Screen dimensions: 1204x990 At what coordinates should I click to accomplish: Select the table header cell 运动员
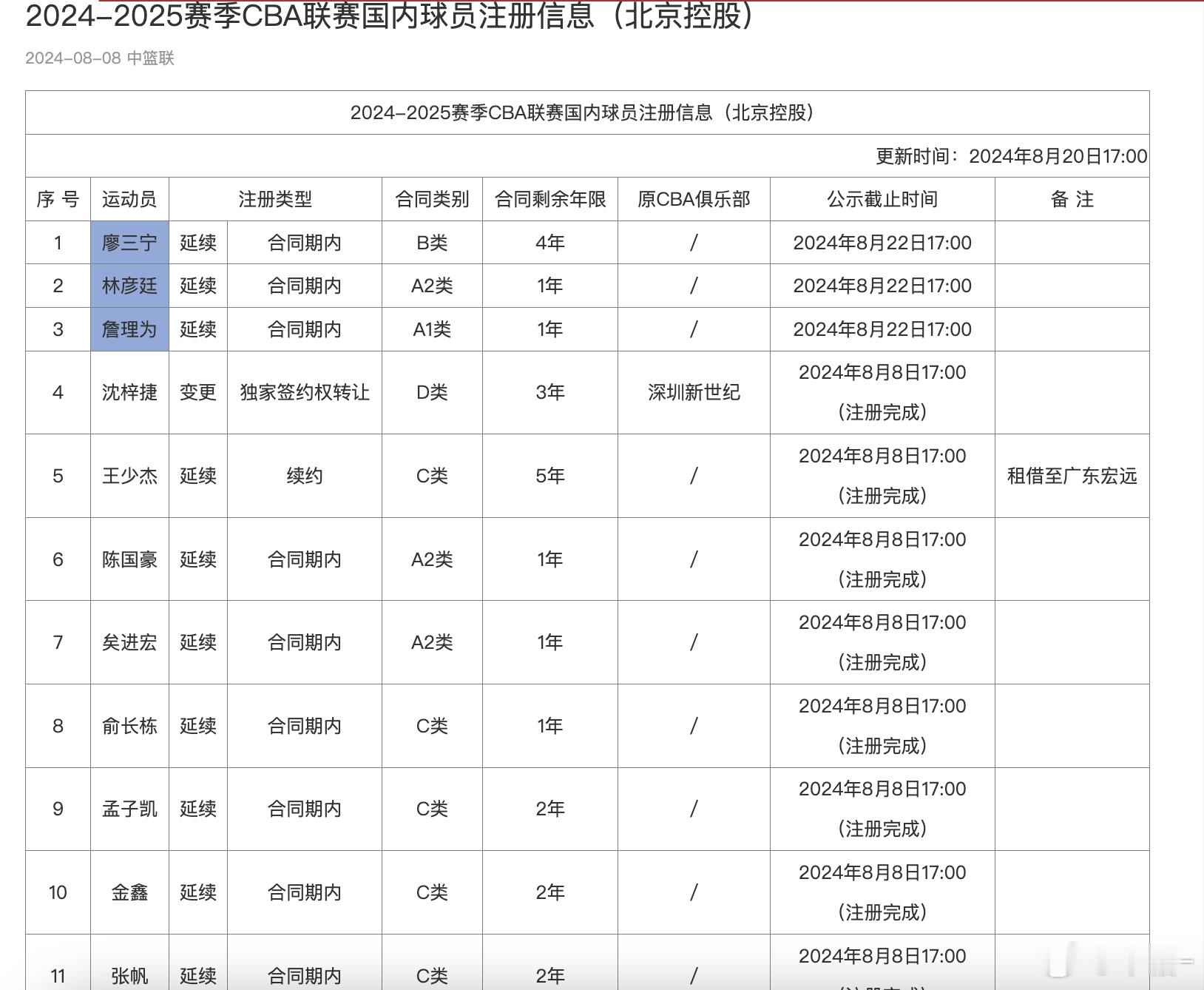pyautogui.click(x=129, y=199)
